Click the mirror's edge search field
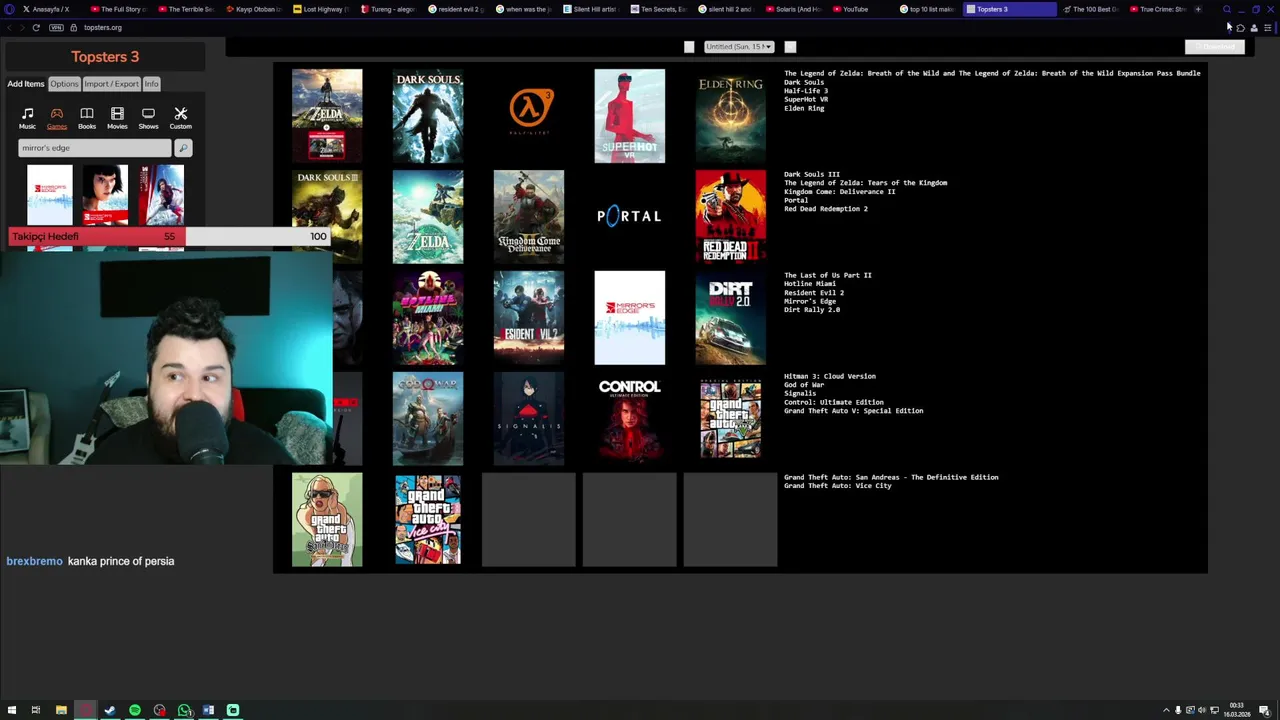Screen dimensions: 1280x720 click(x=94, y=148)
